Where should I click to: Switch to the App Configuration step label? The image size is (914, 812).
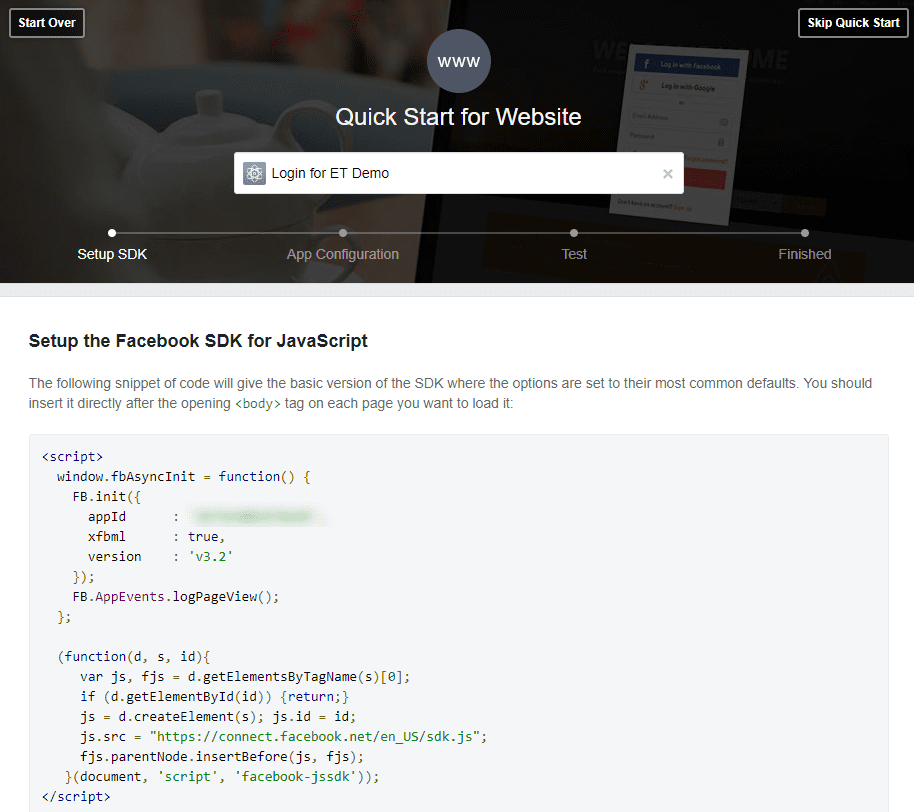pos(343,254)
